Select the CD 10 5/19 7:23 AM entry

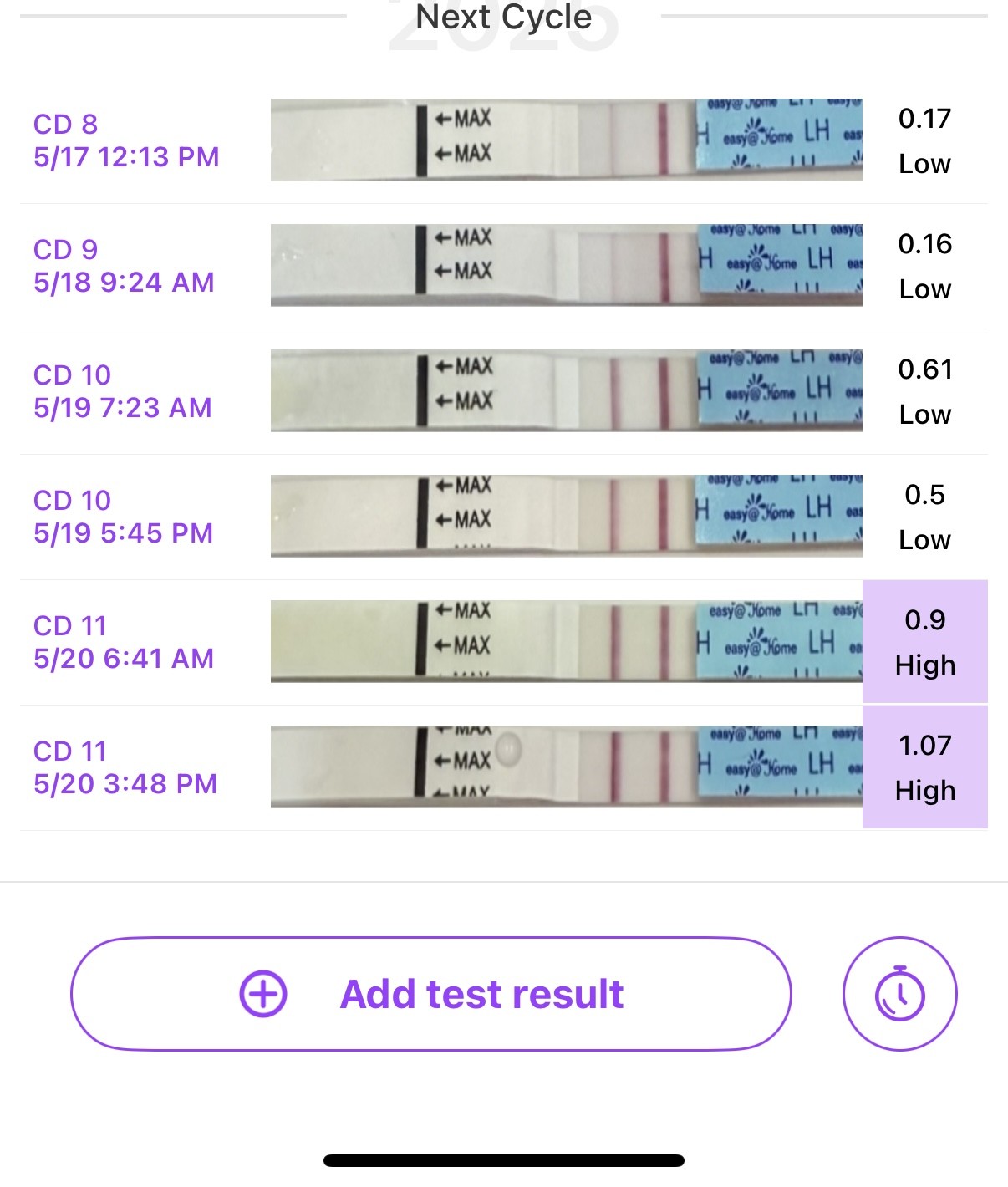123,391
